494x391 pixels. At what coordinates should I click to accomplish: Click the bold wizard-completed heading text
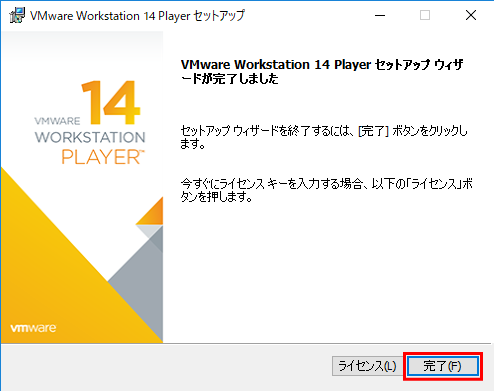coord(322,71)
